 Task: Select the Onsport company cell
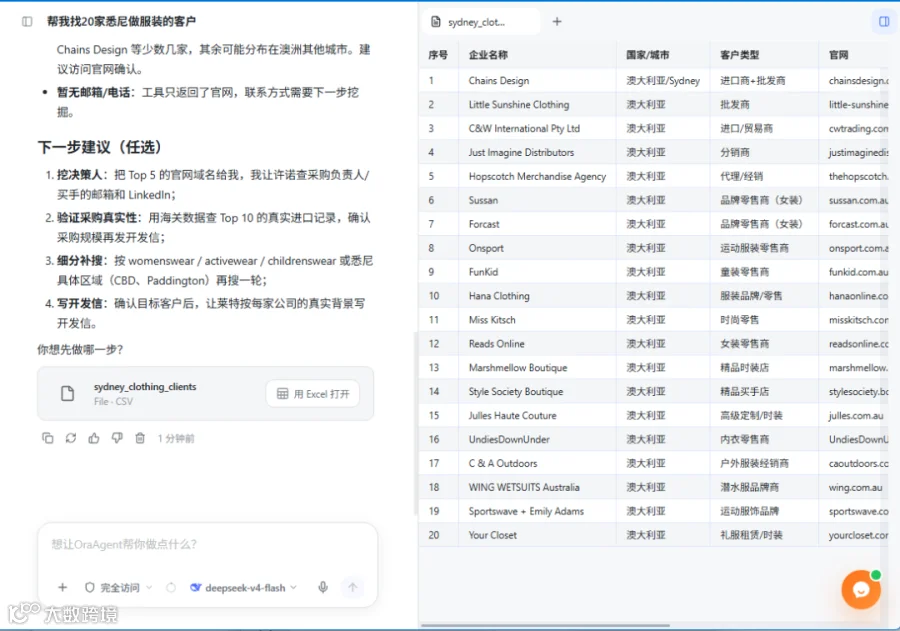pos(537,248)
